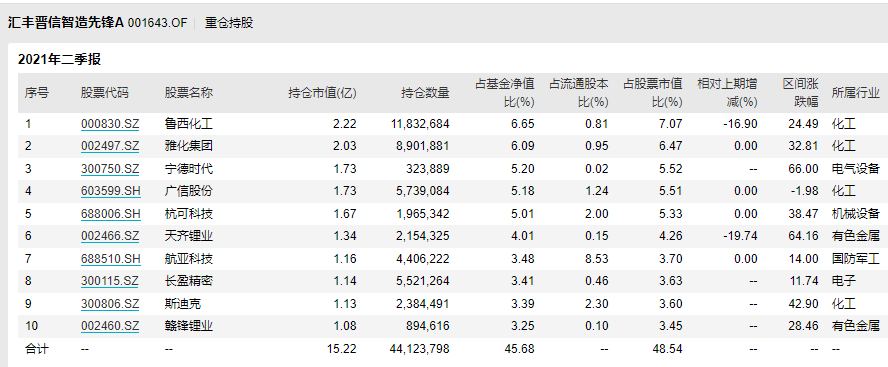Sort by 持仓数量 column header
Screen dimensions: 888x367
coord(425,93)
